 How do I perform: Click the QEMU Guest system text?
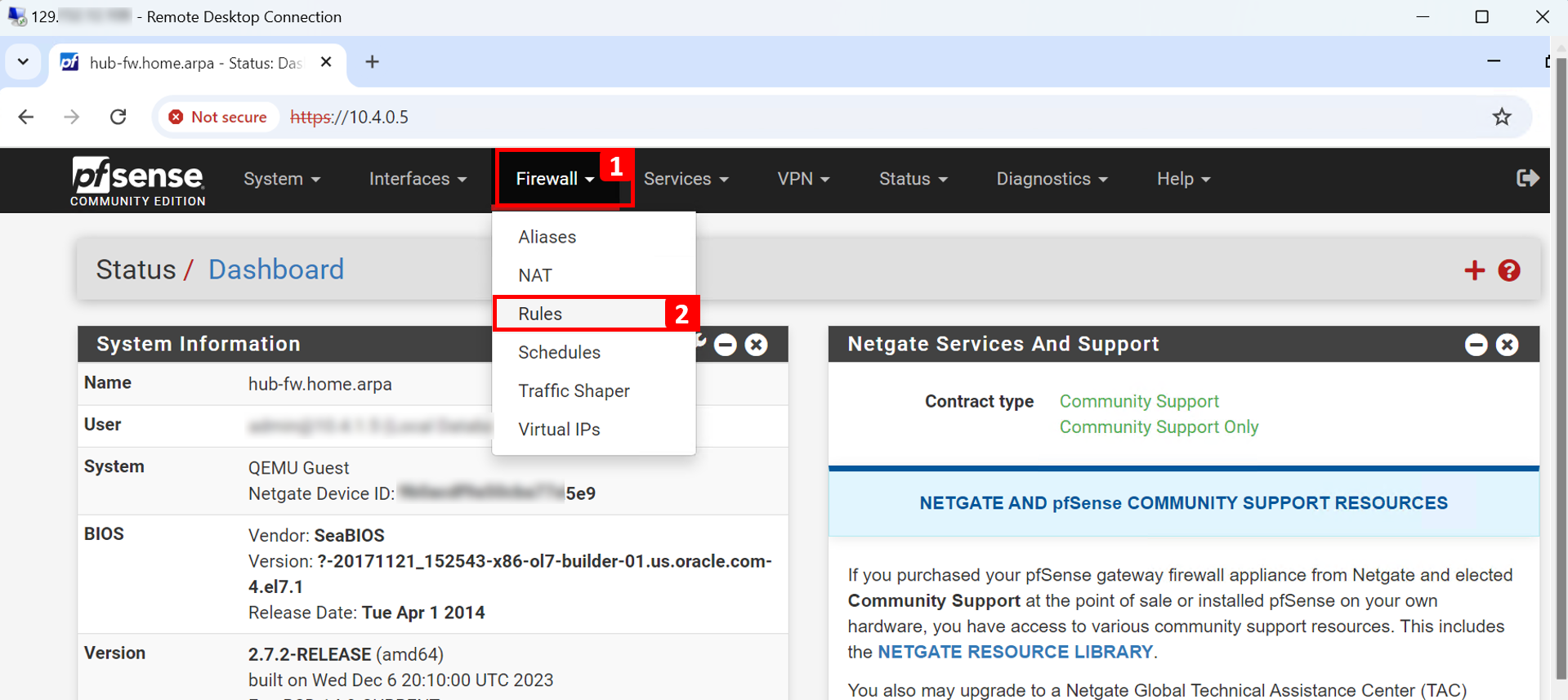(x=298, y=468)
